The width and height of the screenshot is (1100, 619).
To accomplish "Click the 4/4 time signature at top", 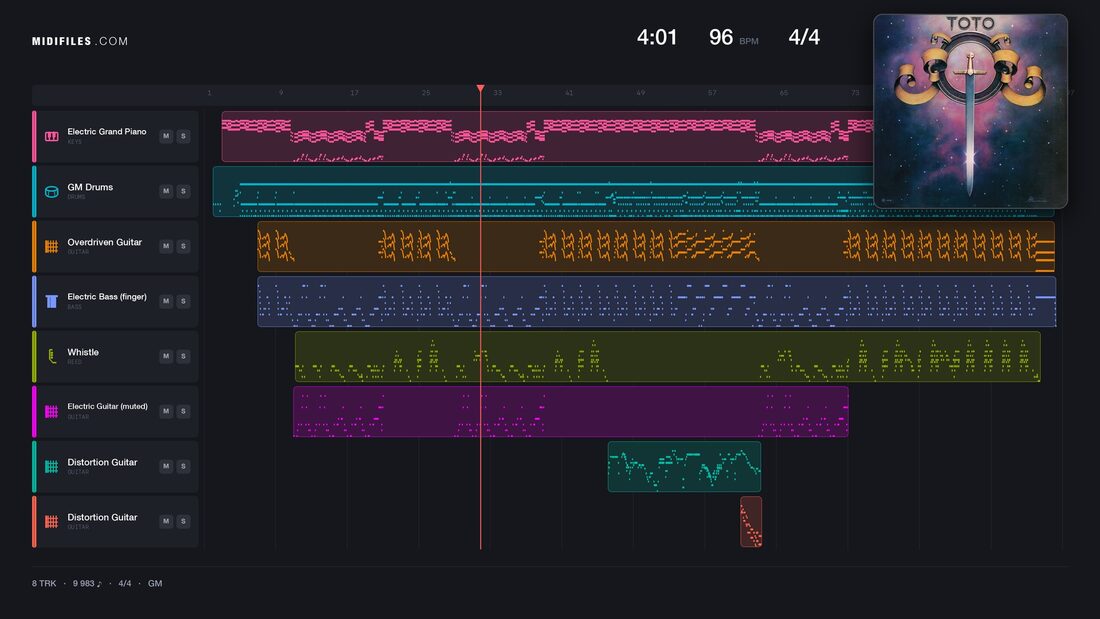I will coord(804,37).
